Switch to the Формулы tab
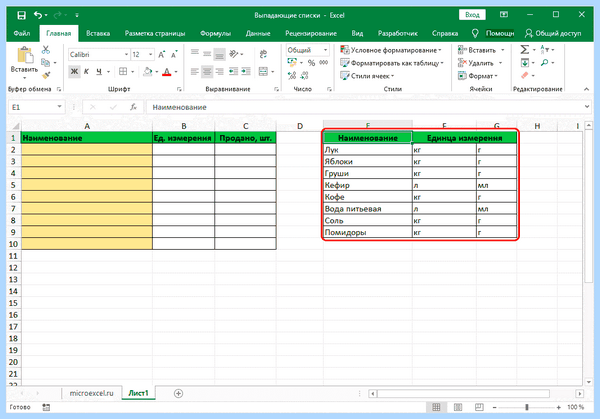Screen dimensions: 600x419 pos(215,33)
